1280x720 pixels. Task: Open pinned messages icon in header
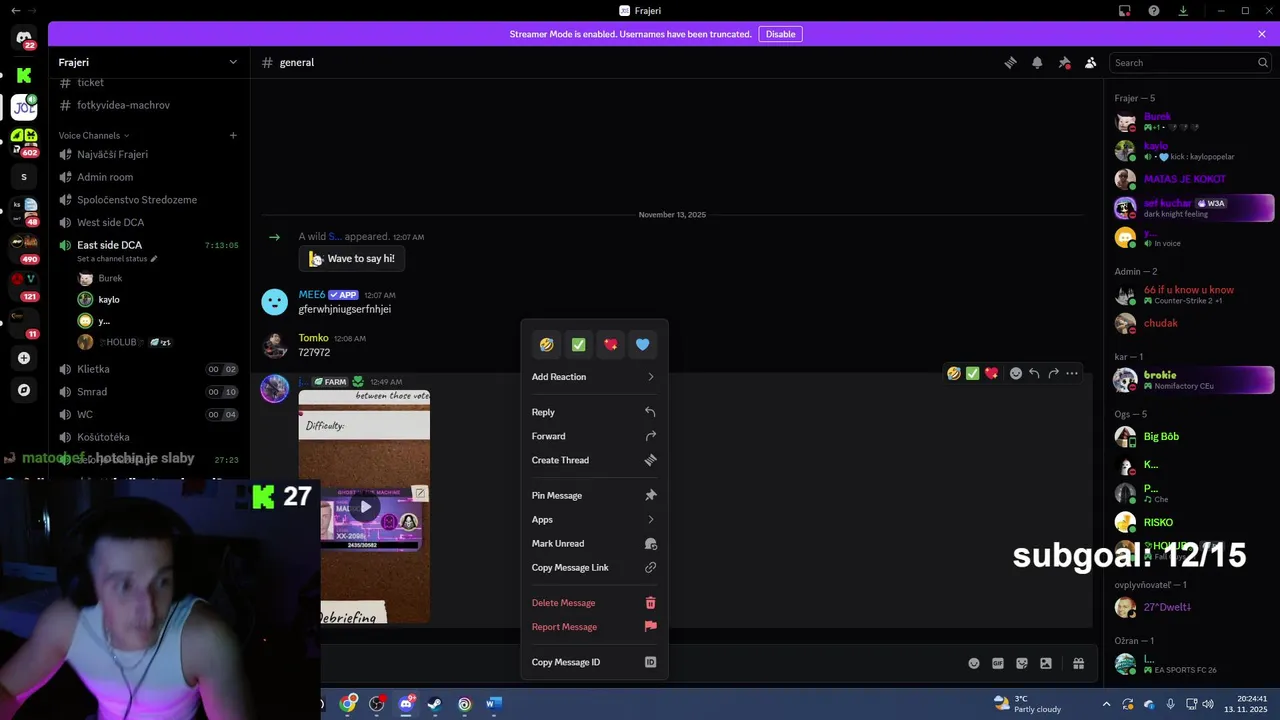tap(1064, 62)
